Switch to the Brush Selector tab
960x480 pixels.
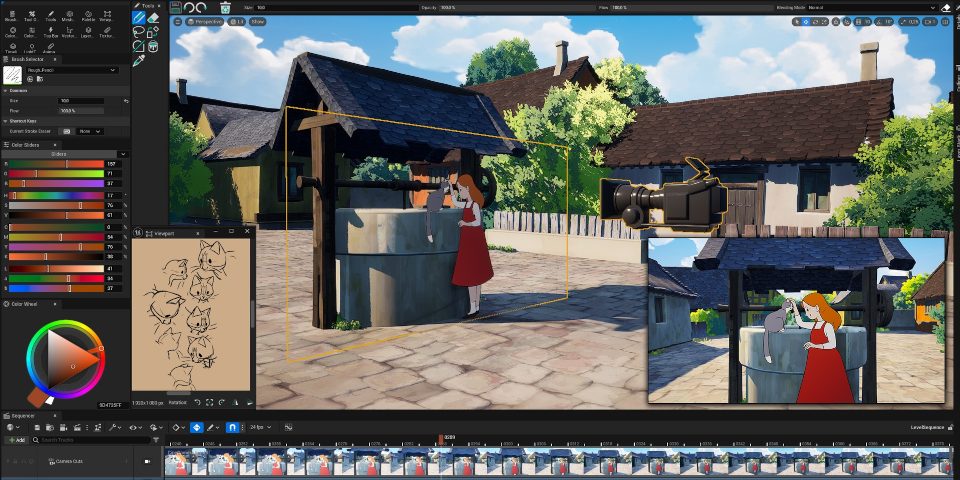point(25,59)
